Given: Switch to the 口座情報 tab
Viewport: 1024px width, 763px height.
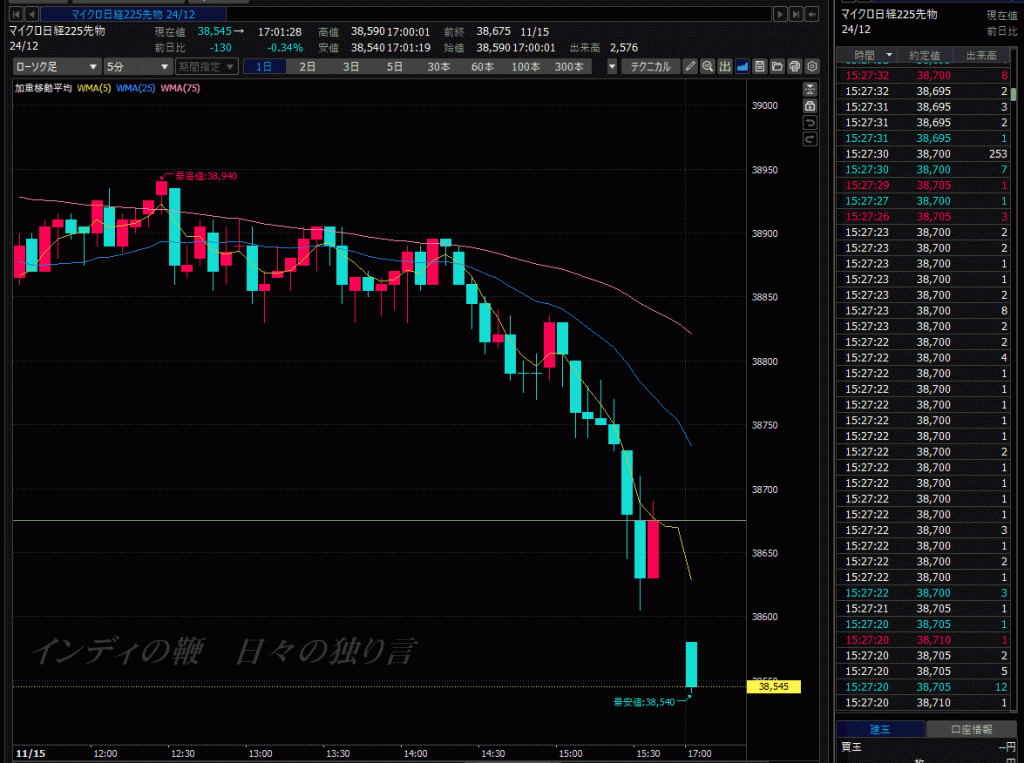Looking at the screenshot, I should (970, 729).
